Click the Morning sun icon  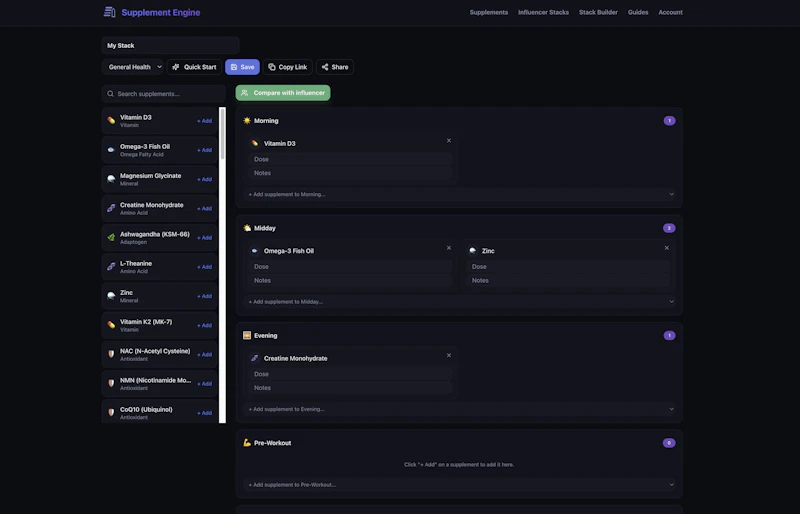(x=247, y=120)
